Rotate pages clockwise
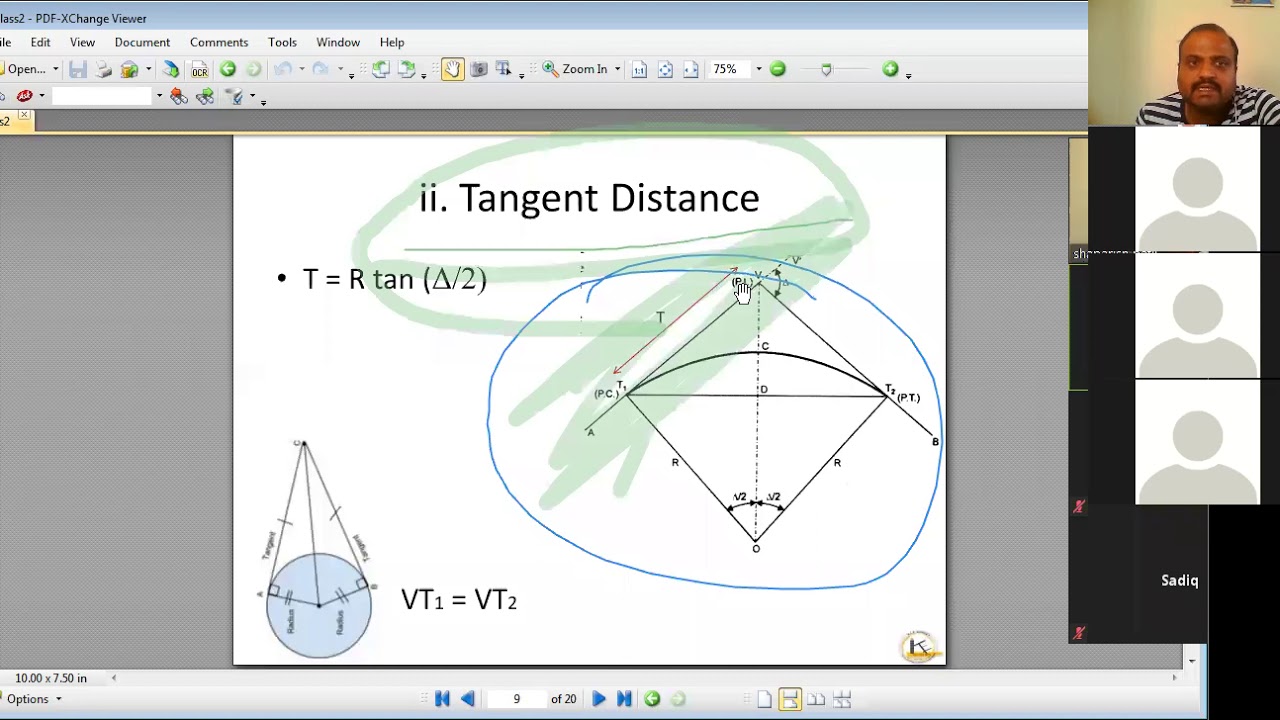Viewport: 1280px width, 720px height. (406, 69)
